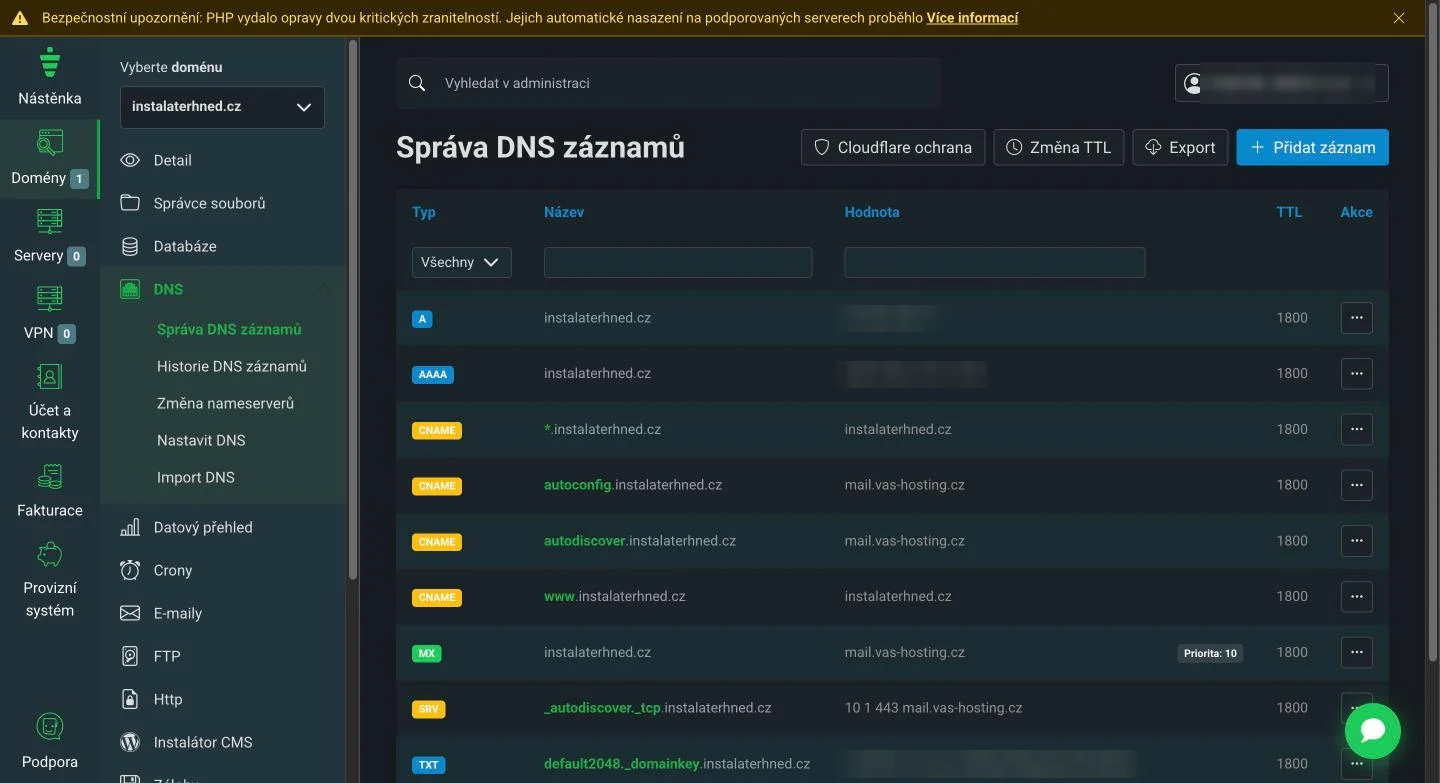
Task: Click the Cloudflare ochrana button
Action: coord(893,147)
